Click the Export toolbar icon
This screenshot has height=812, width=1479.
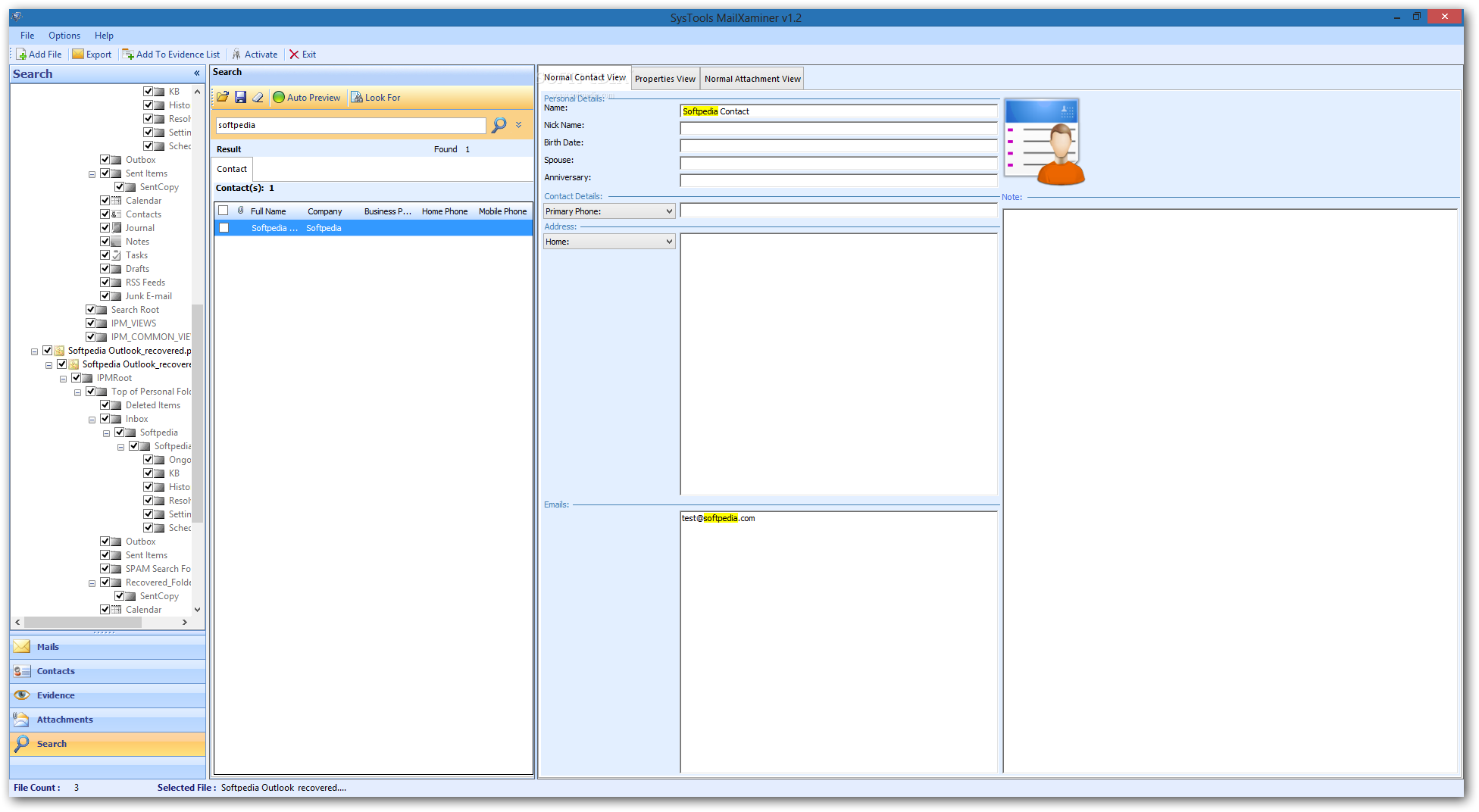pyautogui.click(x=78, y=55)
